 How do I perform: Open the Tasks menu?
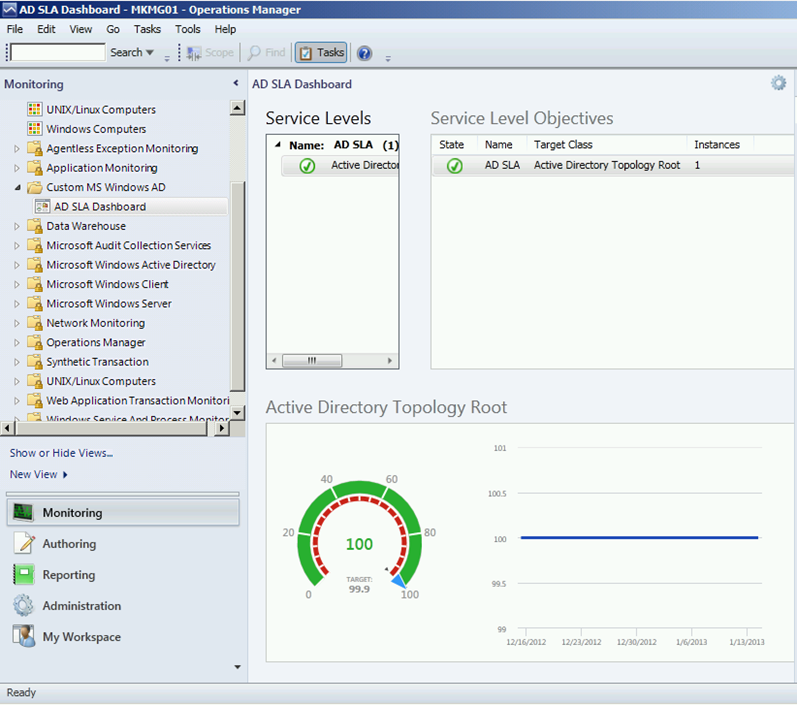tap(147, 29)
